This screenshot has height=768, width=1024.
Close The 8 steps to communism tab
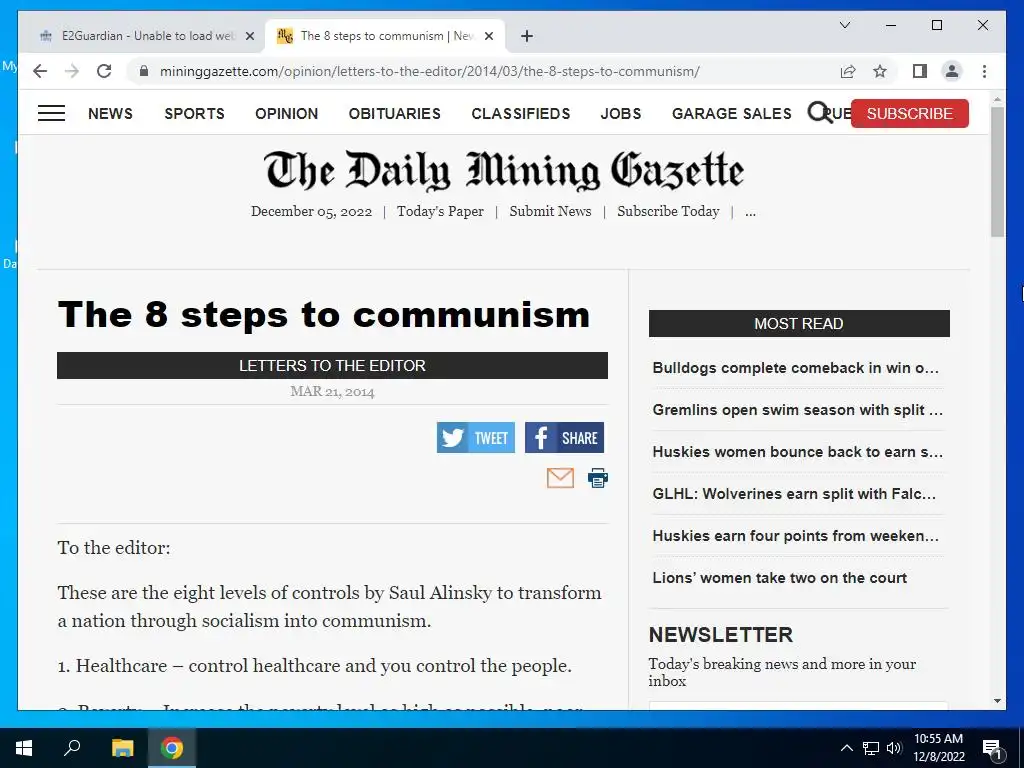(x=489, y=36)
